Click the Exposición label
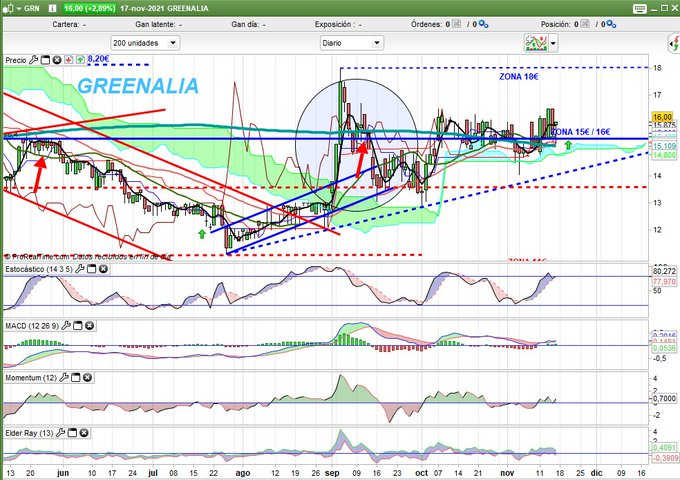This screenshot has height=480, width=680. [333, 24]
